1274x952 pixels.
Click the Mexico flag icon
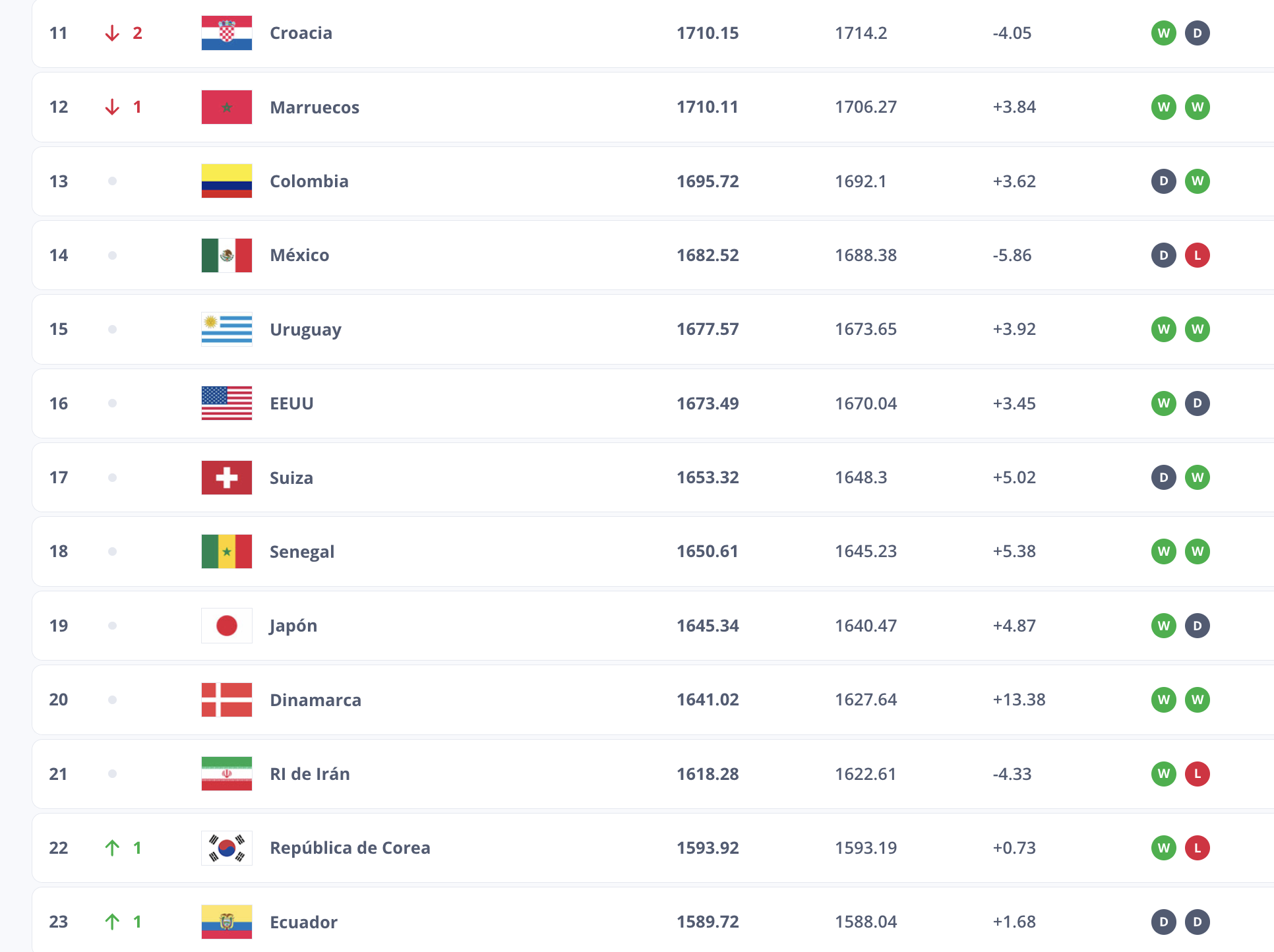click(226, 255)
